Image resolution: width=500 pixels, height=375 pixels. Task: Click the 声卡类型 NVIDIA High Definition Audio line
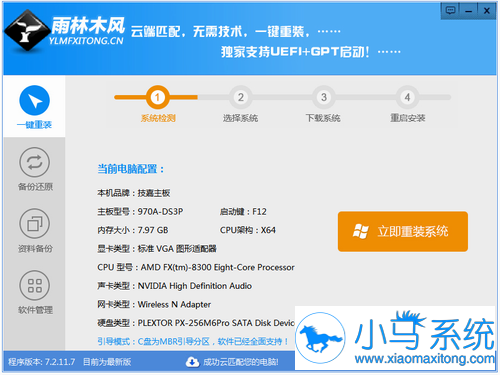[174, 286]
